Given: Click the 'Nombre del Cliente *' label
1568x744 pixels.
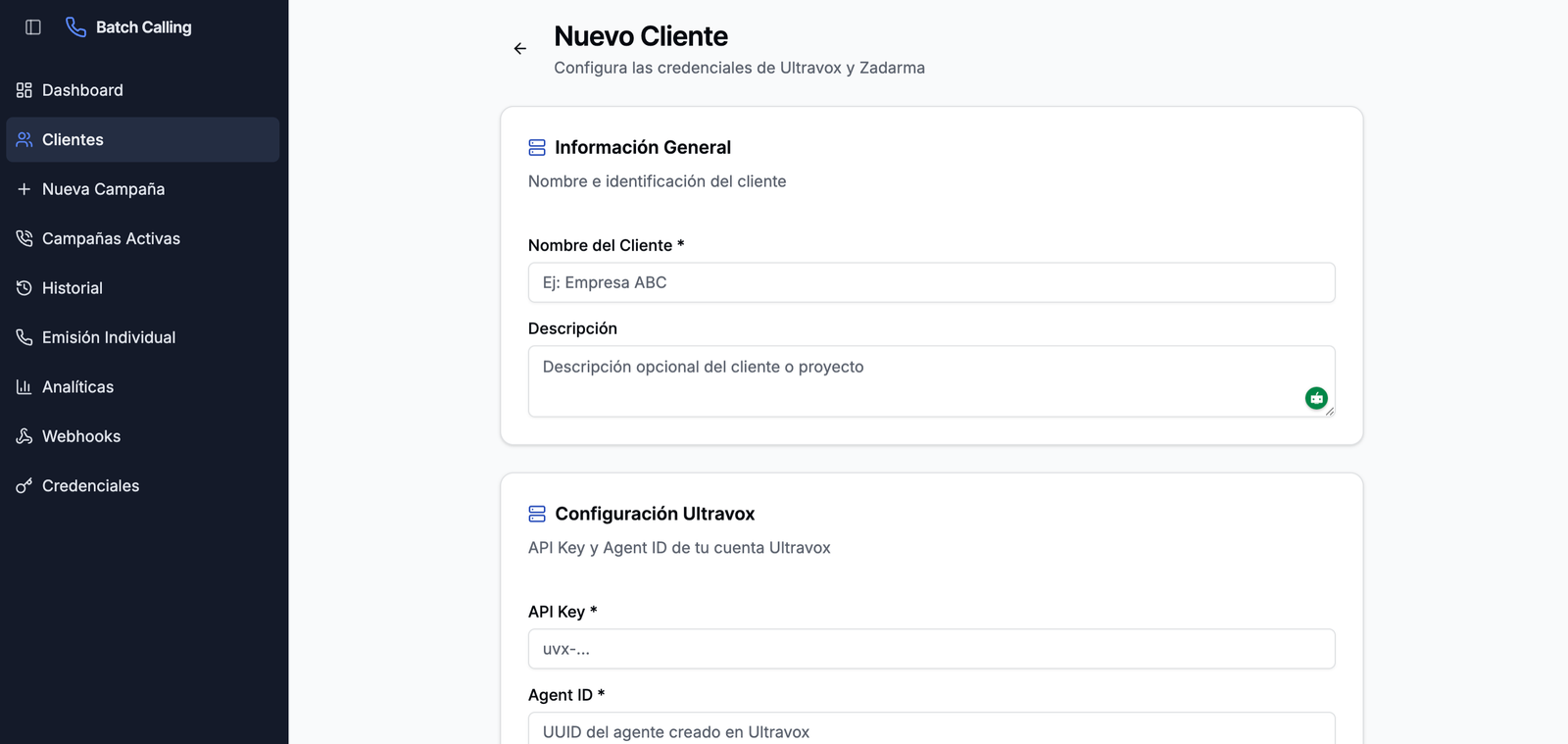Looking at the screenshot, I should (x=606, y=245).
